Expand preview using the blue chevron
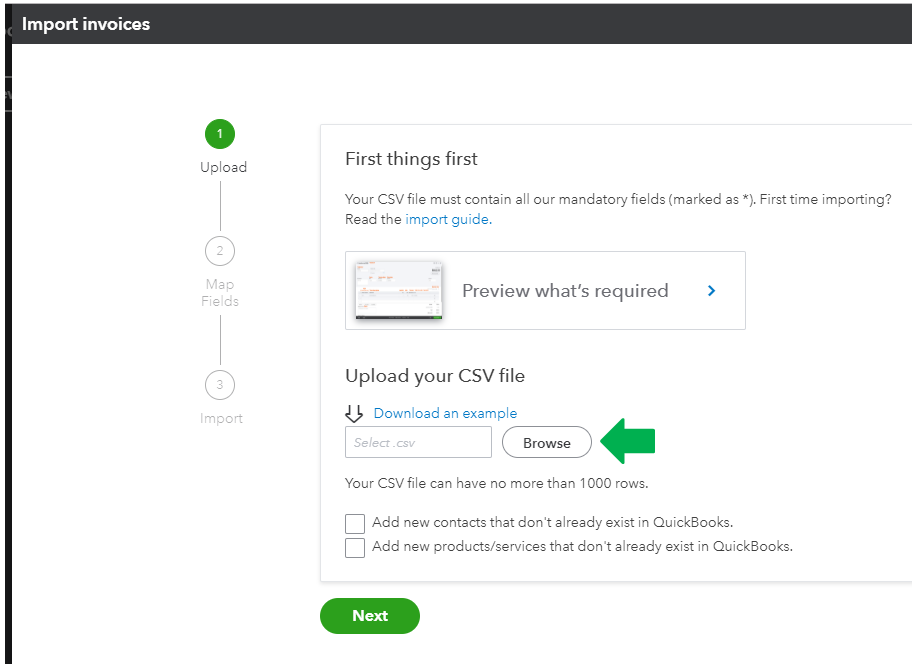 (x=711, y=291)
